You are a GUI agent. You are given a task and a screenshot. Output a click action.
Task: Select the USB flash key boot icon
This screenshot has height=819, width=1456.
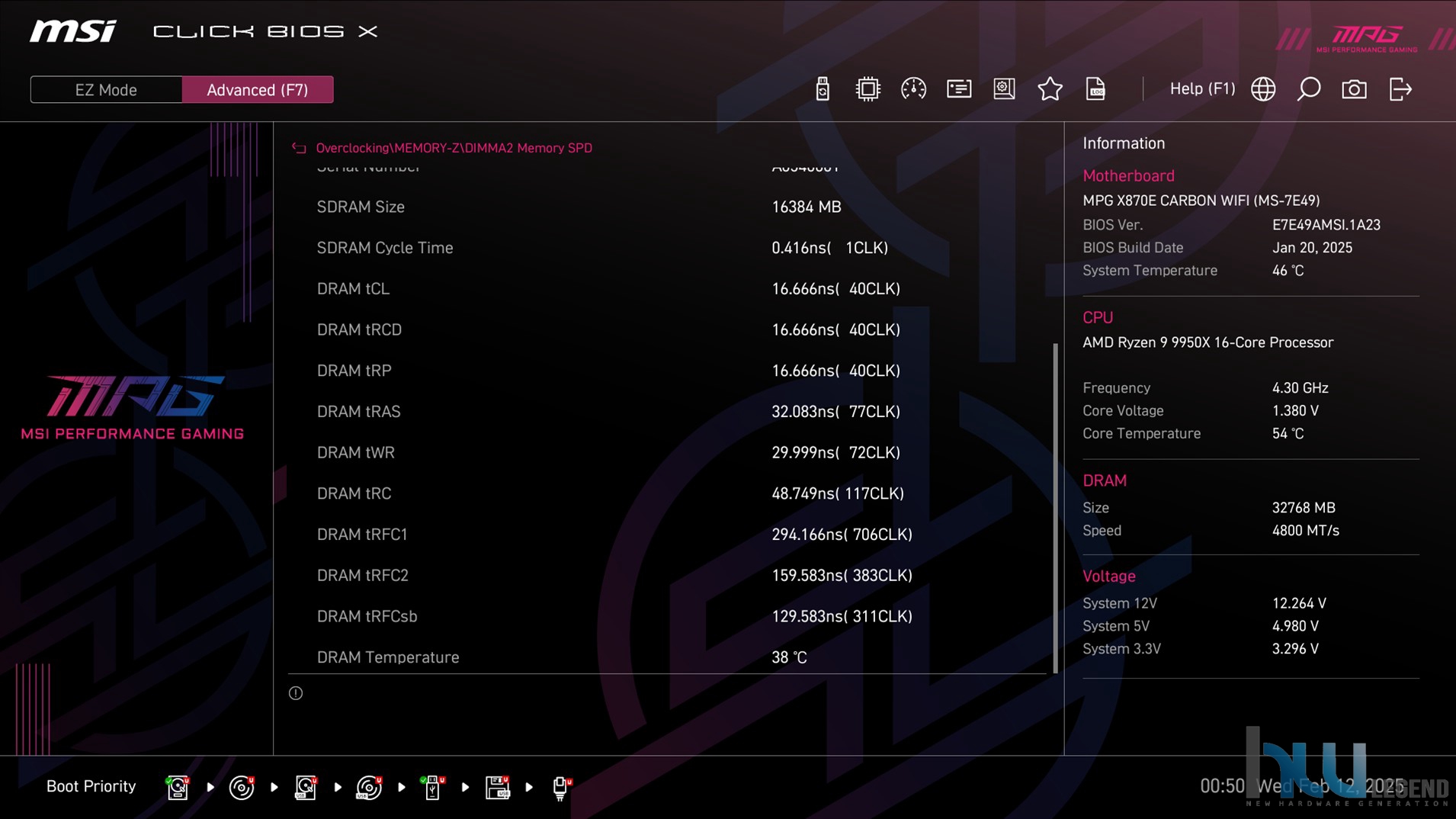click(433, 787)
